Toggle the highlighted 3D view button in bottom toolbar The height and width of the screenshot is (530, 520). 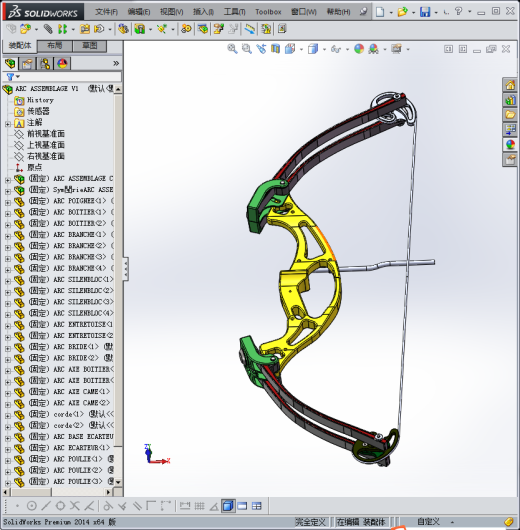(x=228, y=506)
